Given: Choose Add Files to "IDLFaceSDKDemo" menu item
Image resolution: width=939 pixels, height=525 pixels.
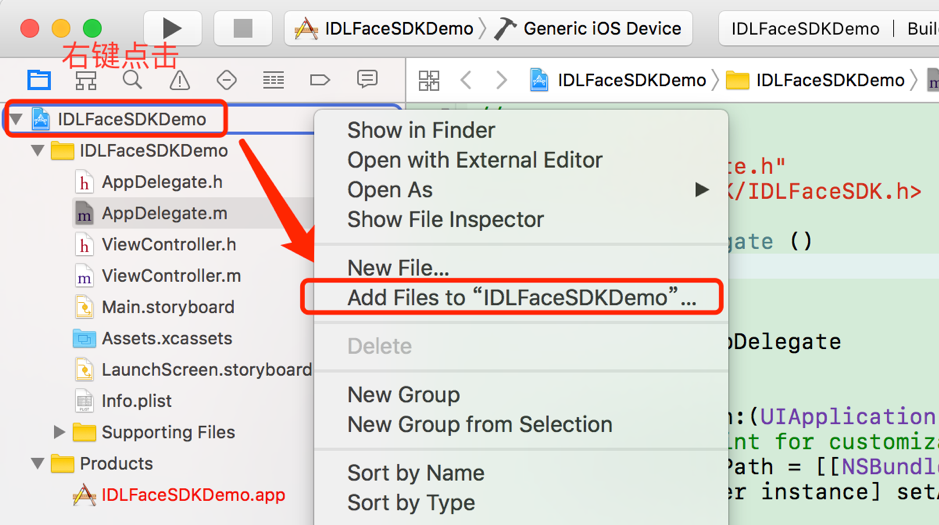Looking at the screenshot, I should click(521, 298).
